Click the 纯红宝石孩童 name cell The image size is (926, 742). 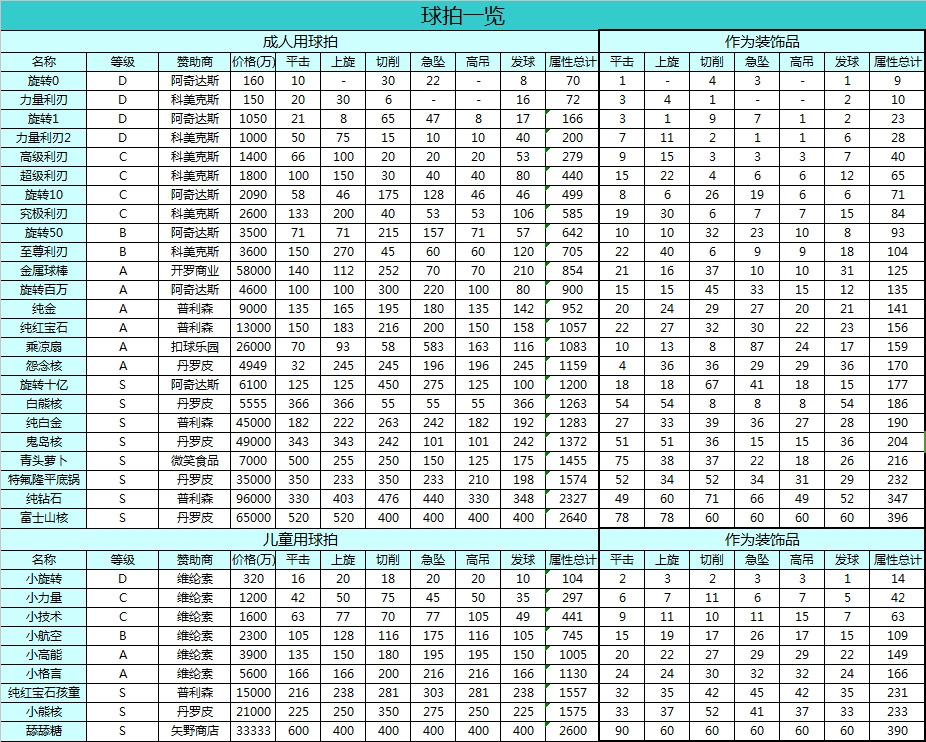coord(44,692)
